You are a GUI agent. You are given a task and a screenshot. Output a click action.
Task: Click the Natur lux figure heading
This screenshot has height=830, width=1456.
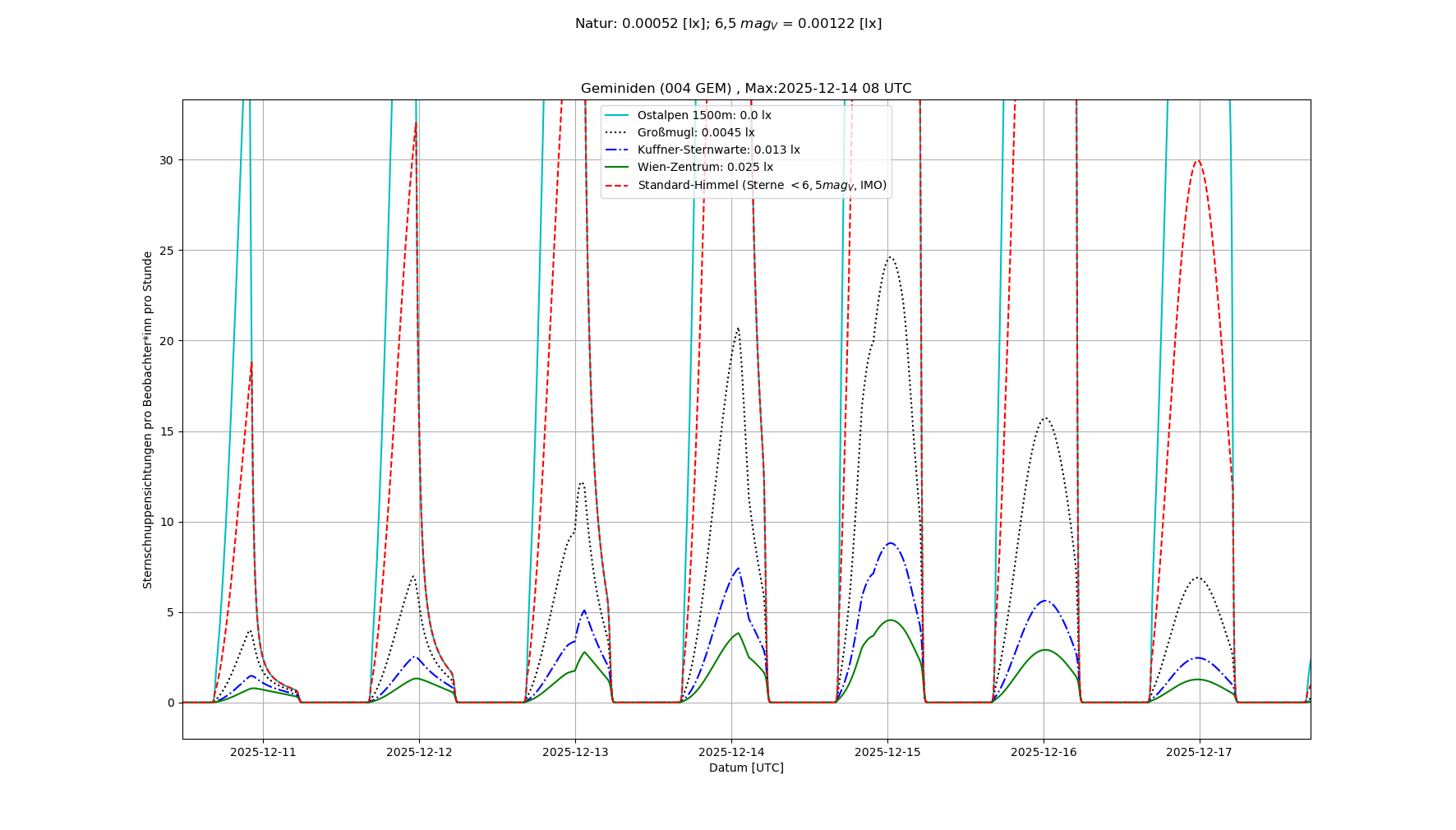[728, 24]
